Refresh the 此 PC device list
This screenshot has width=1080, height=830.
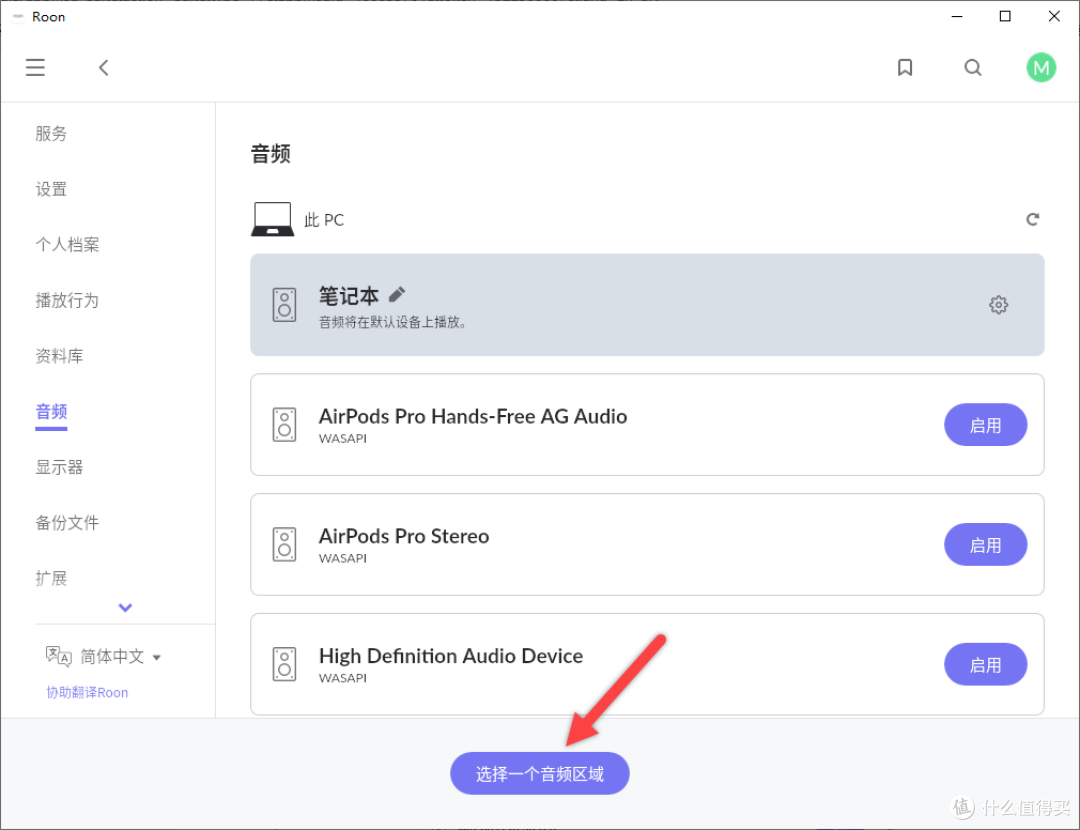(x=1032, y=219)
